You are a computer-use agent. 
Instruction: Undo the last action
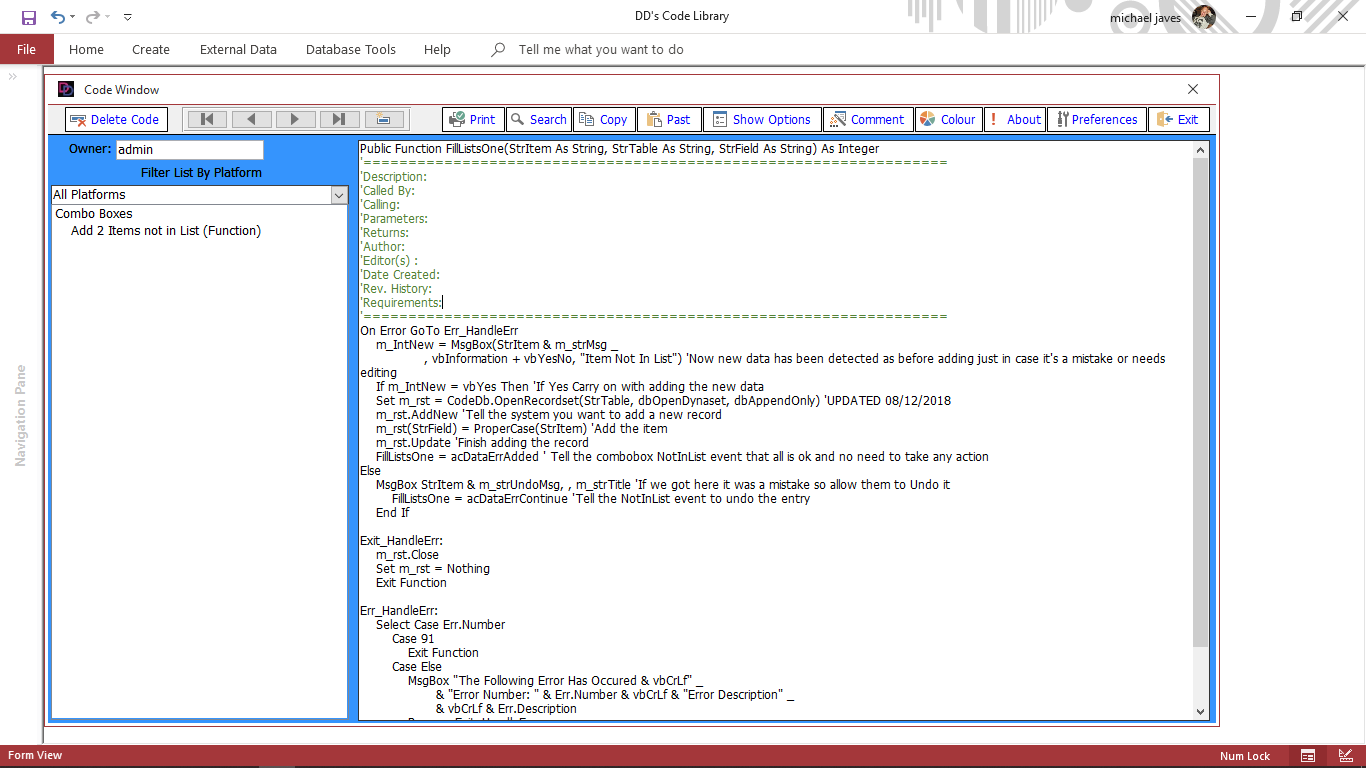pyautogui.click(x=57, y=17)
